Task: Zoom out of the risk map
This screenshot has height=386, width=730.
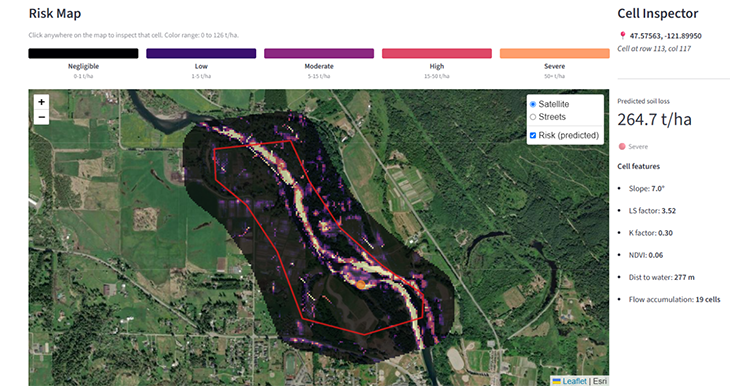Action: (x=41, y=117)
